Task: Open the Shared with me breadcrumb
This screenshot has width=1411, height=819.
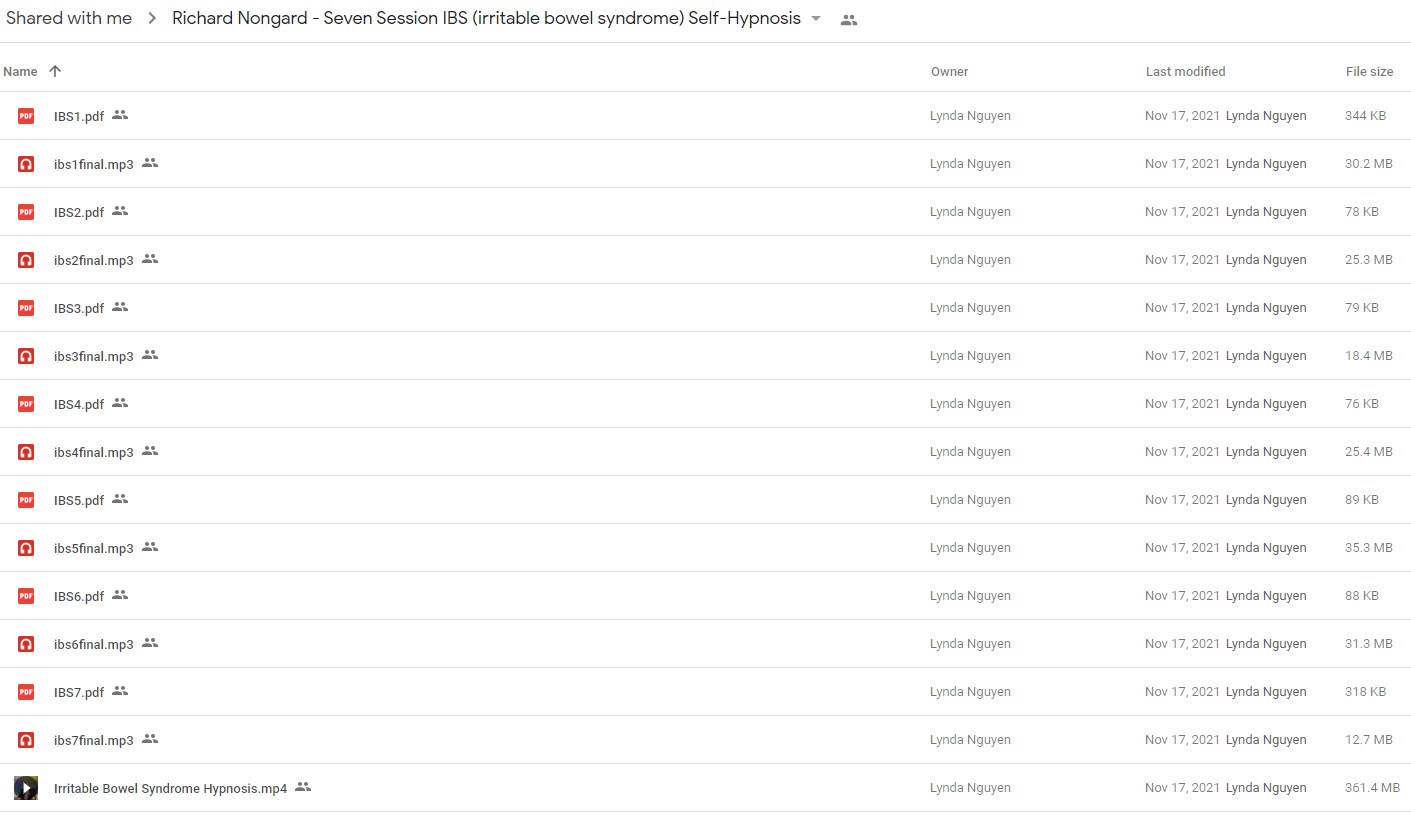Action: [69, 18]
